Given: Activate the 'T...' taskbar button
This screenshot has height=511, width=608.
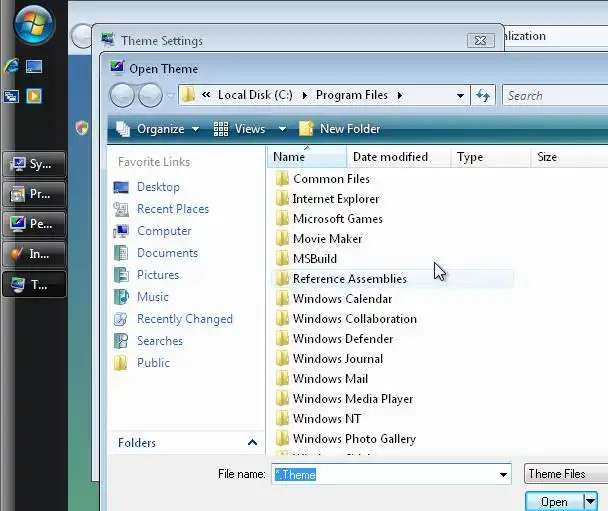Looking at the screenshot, I should [34, 285].
